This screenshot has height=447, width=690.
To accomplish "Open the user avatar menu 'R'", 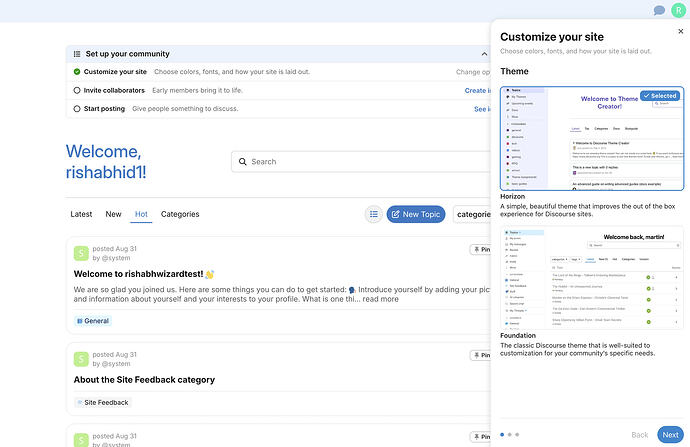I will pyautogui.click(x=679, y=10).
